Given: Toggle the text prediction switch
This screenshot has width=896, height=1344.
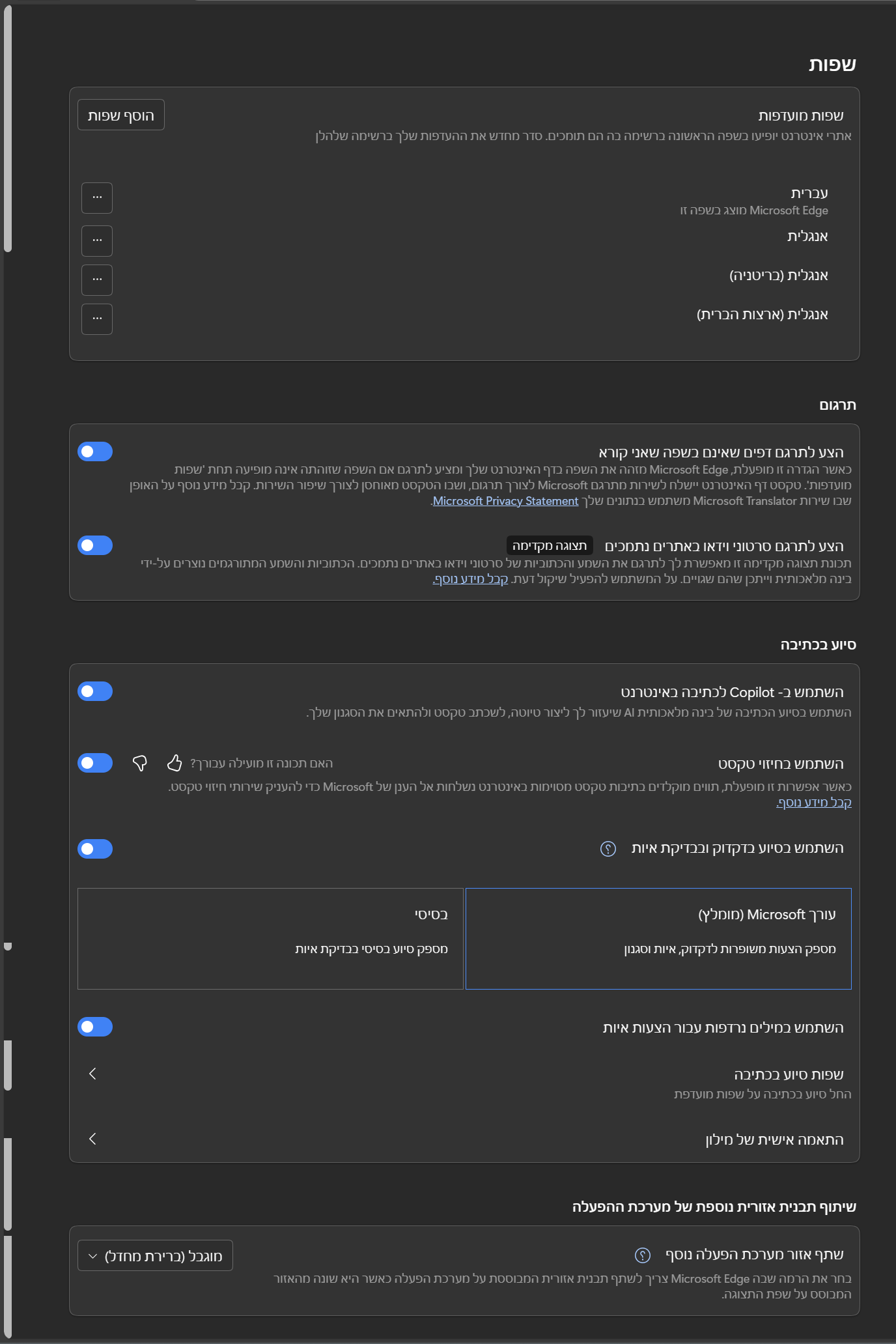Looking at the screenshot, I should [95, 763].
